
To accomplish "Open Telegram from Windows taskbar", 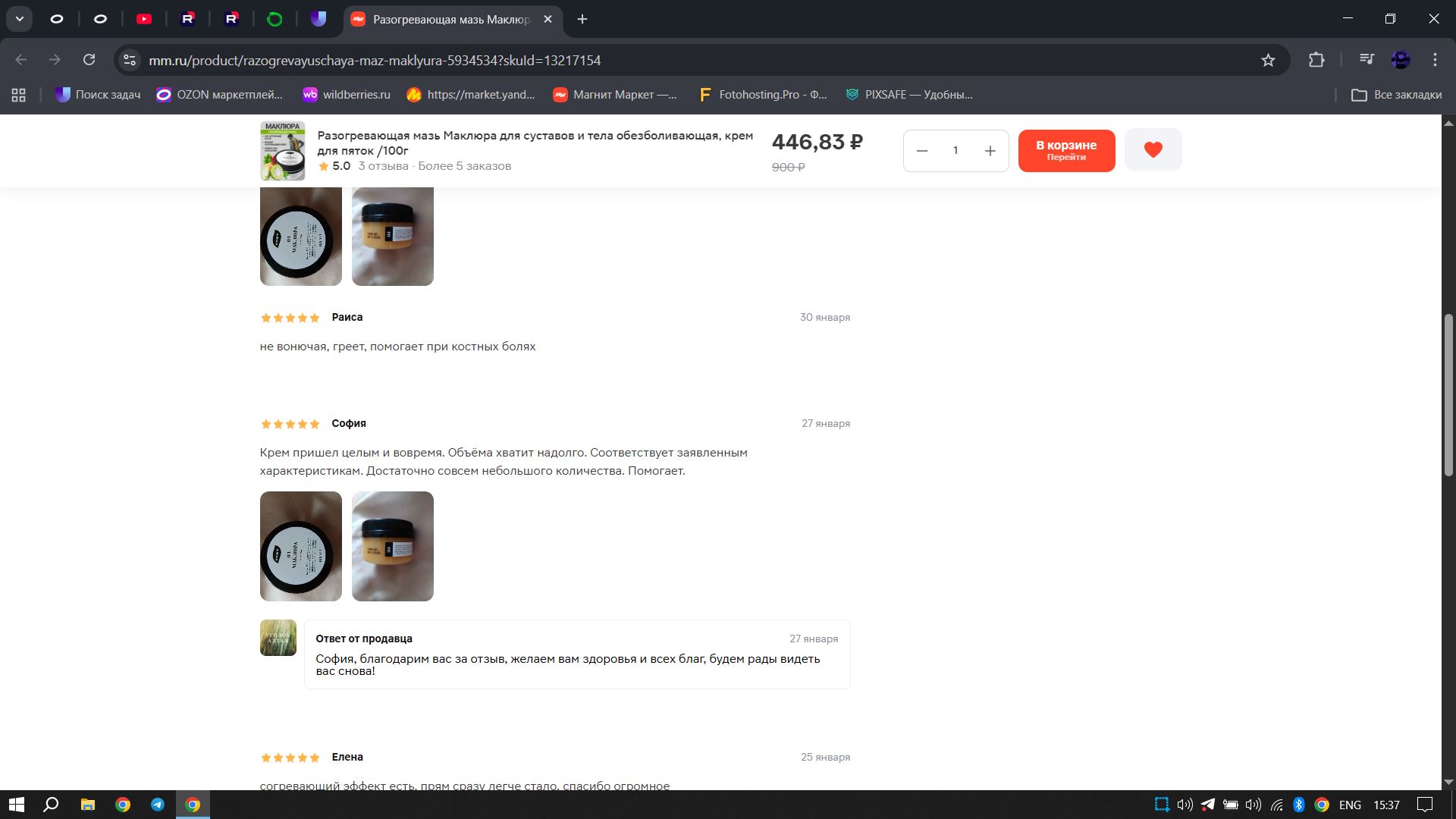I will [x=158, y=805].
